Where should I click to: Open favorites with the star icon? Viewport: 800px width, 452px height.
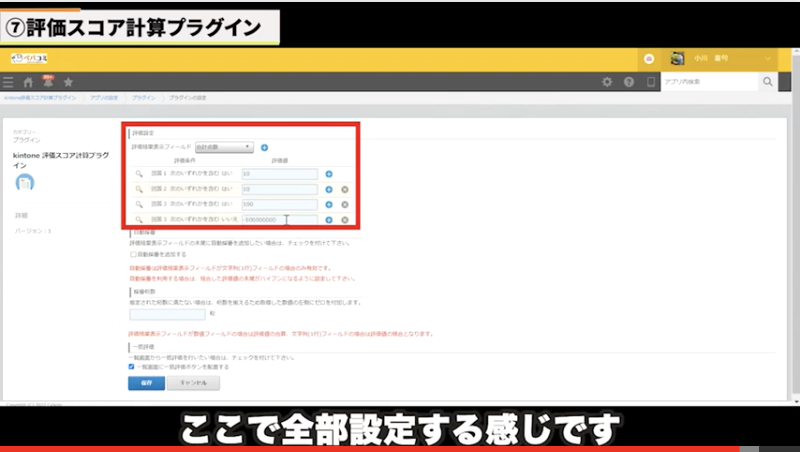click(x=67, y=82)
